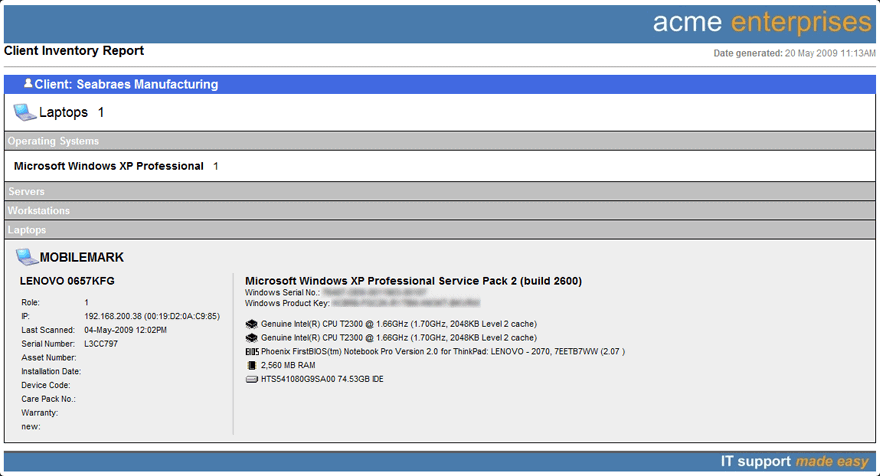Click the Date generated timestamp
880x476 pixels.
[x=794, y=53]
